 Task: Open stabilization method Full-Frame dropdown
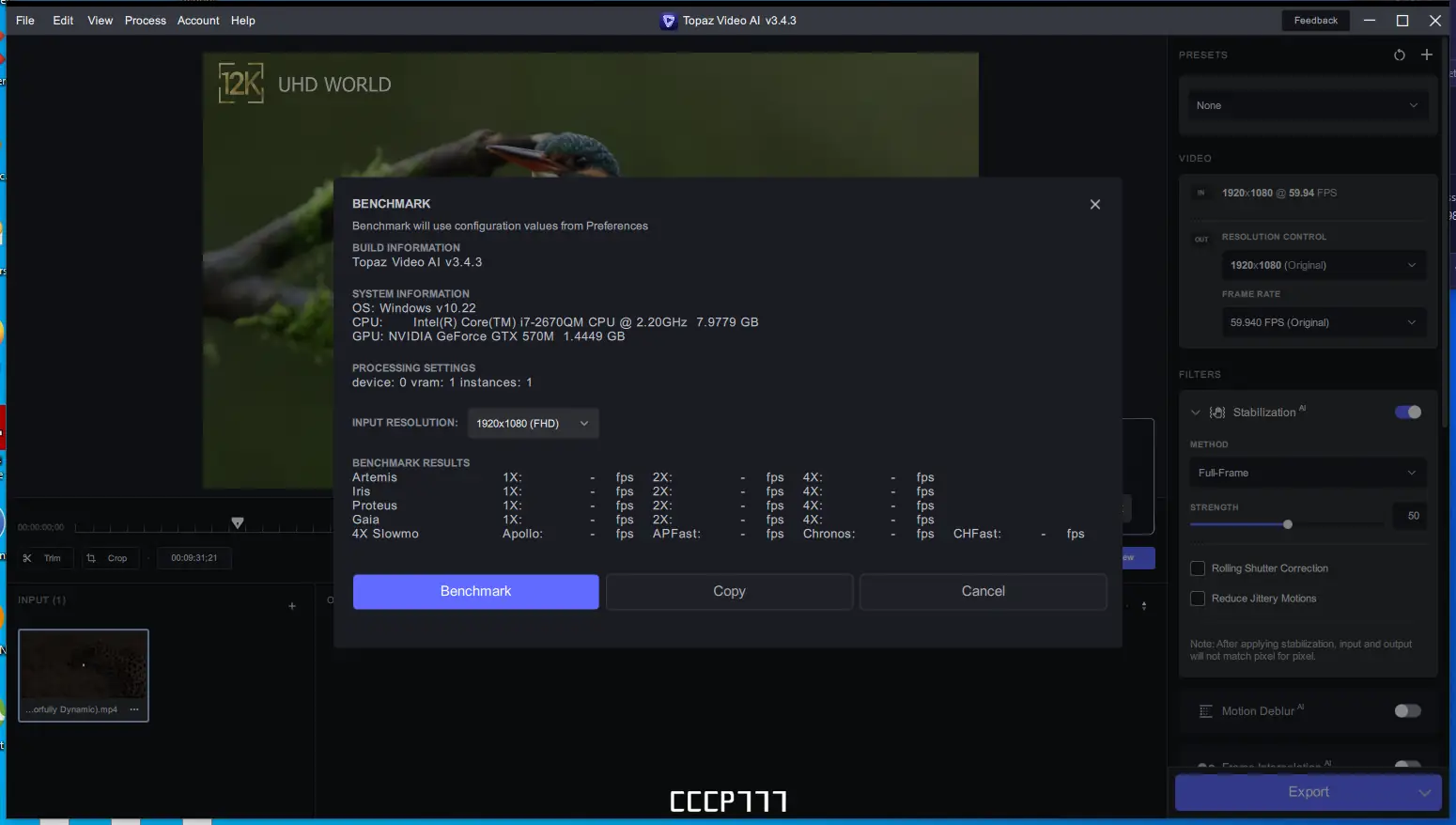[x=1308, y=473]
